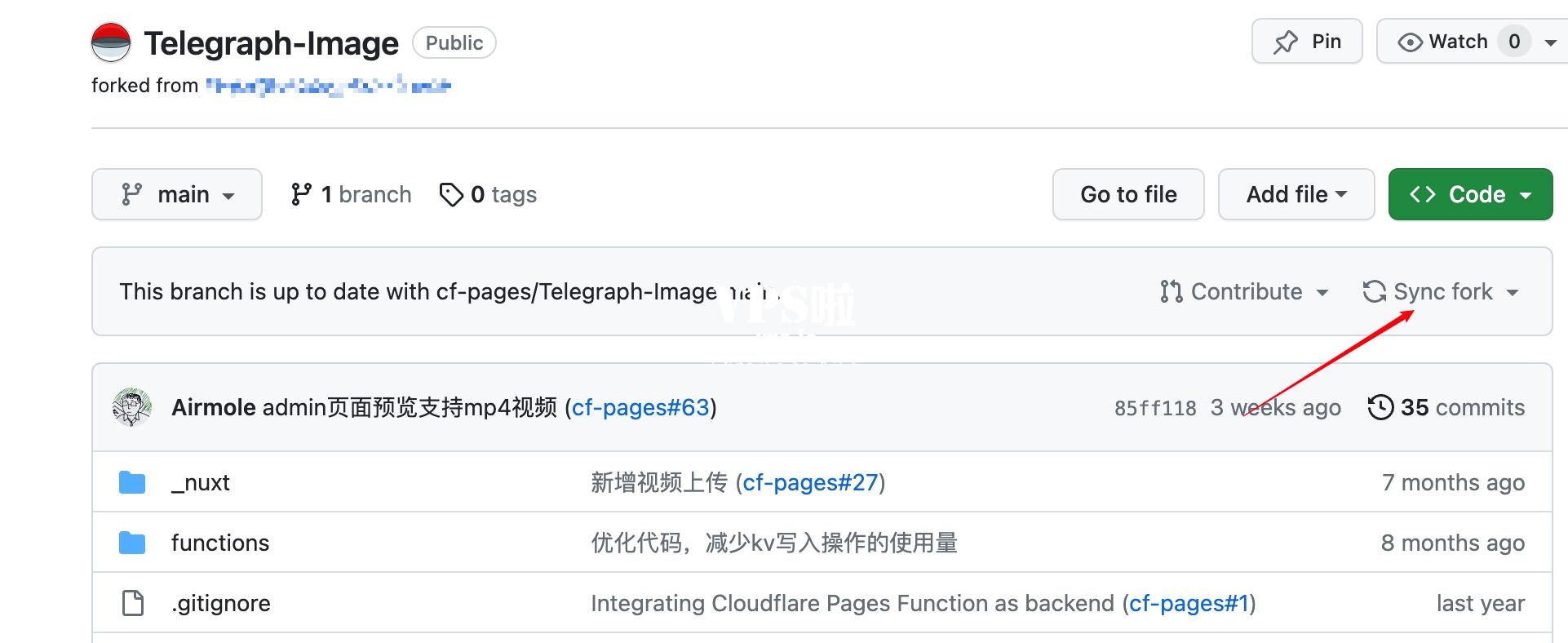This screenshot has width=1568, height=643.
Task: Open the green Code dropdown button
Action: click(1470, 194)
